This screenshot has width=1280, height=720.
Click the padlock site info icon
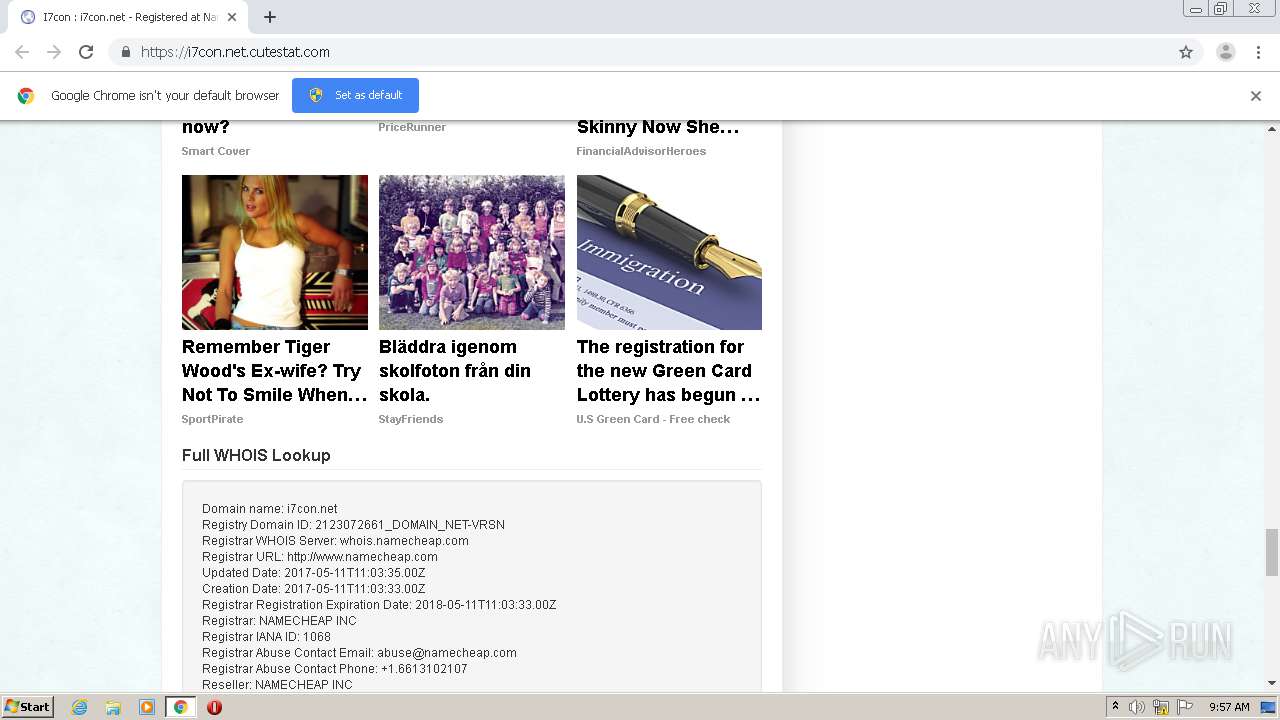coord(125,52)
